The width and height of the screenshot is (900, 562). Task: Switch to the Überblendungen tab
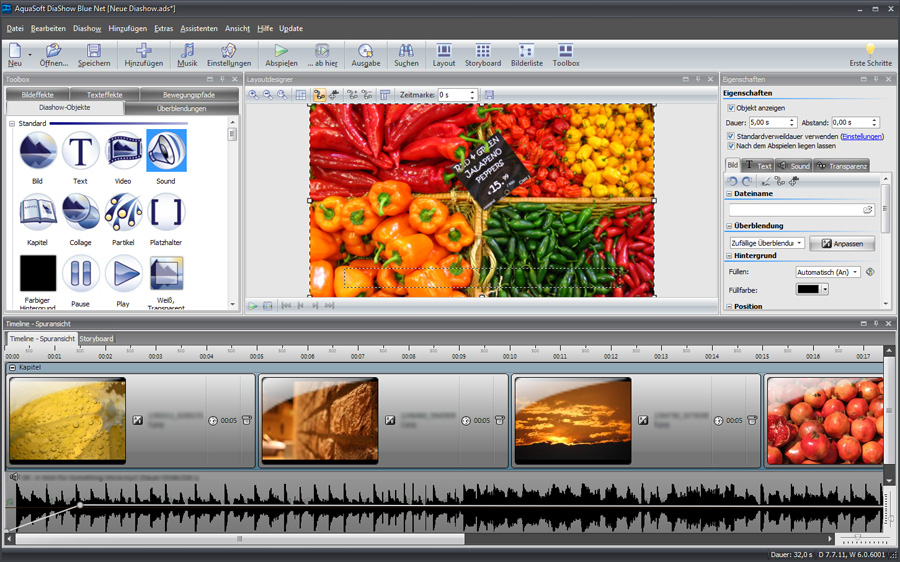182,107
